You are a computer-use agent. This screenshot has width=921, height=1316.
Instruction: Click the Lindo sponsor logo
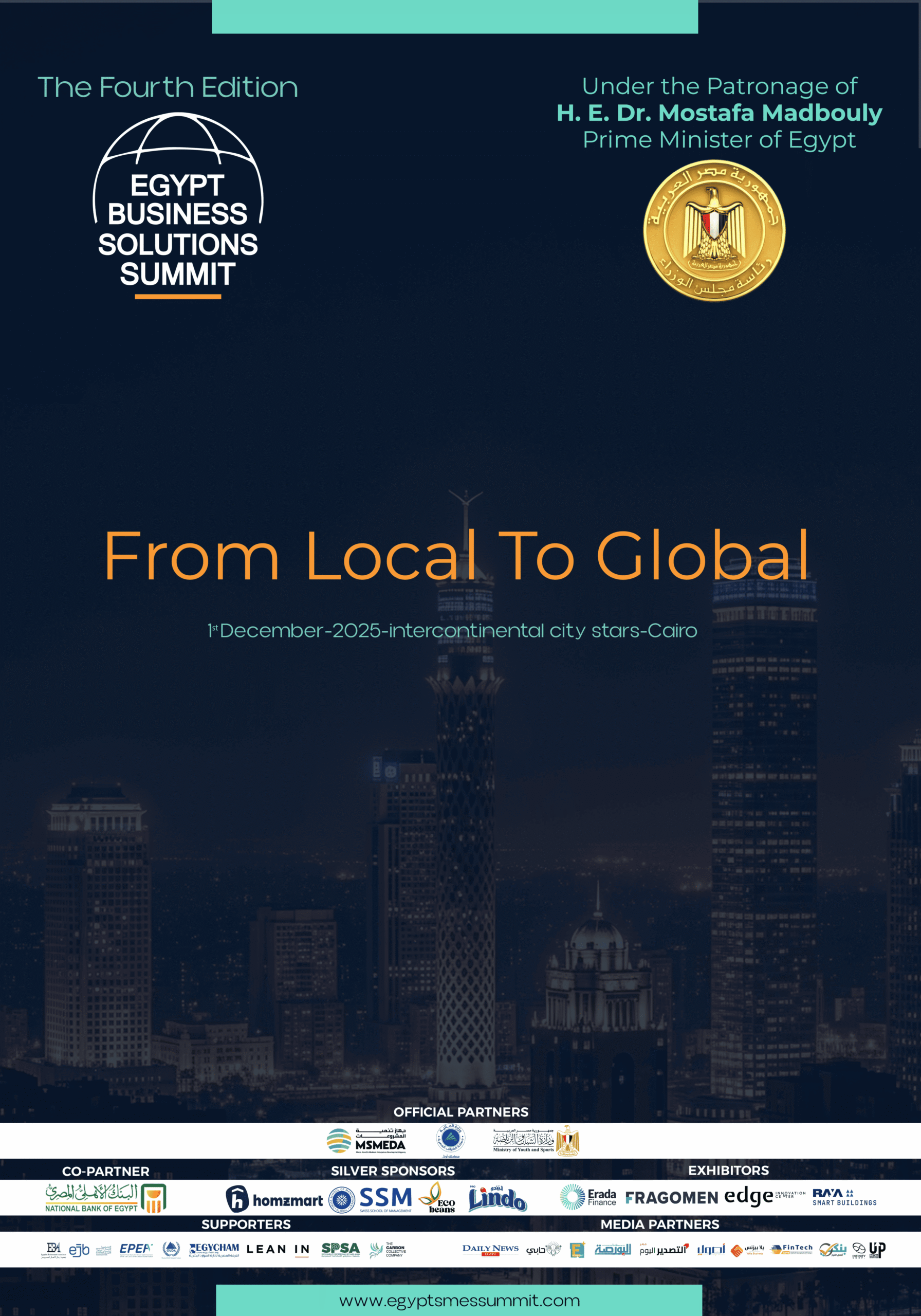tap(497, 1198)
